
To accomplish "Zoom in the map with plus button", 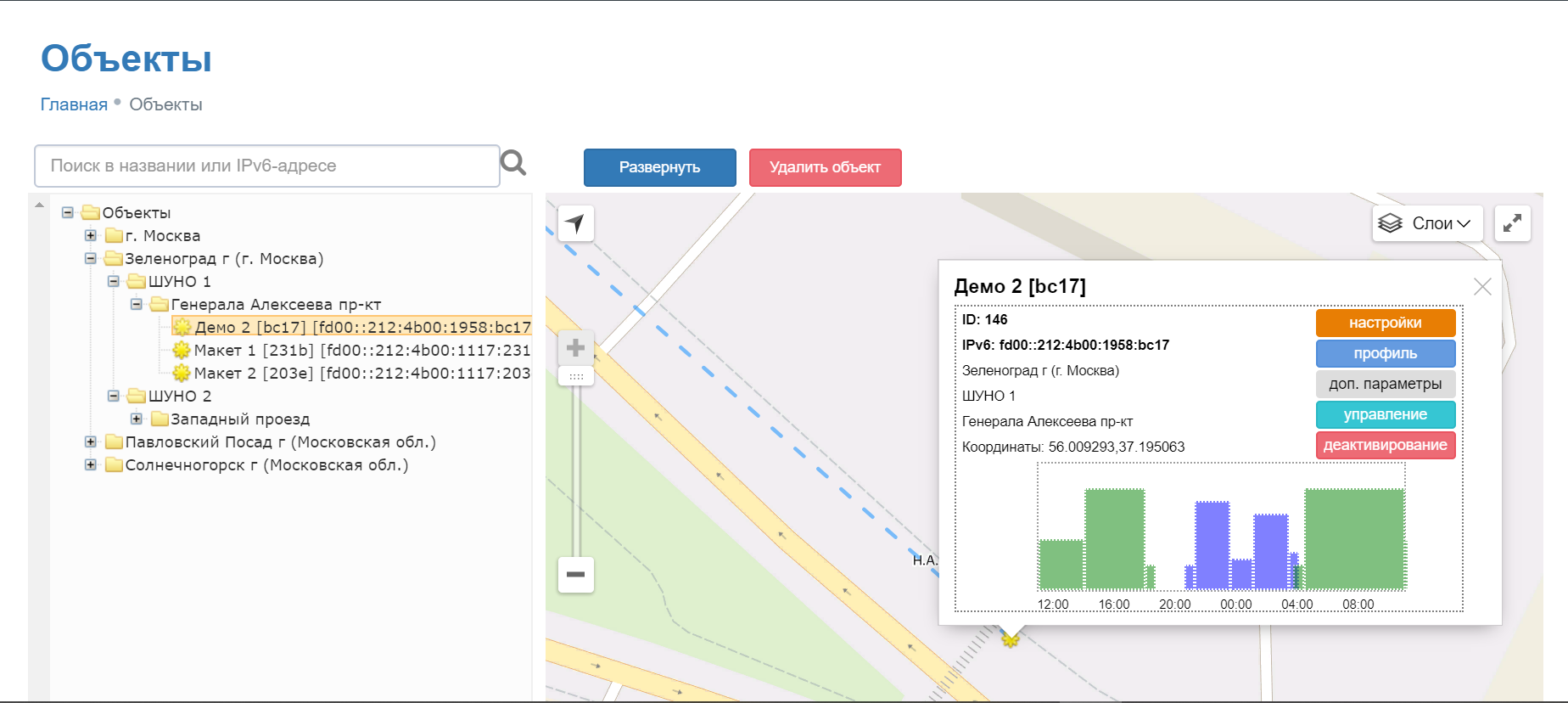I will [575, 348].
